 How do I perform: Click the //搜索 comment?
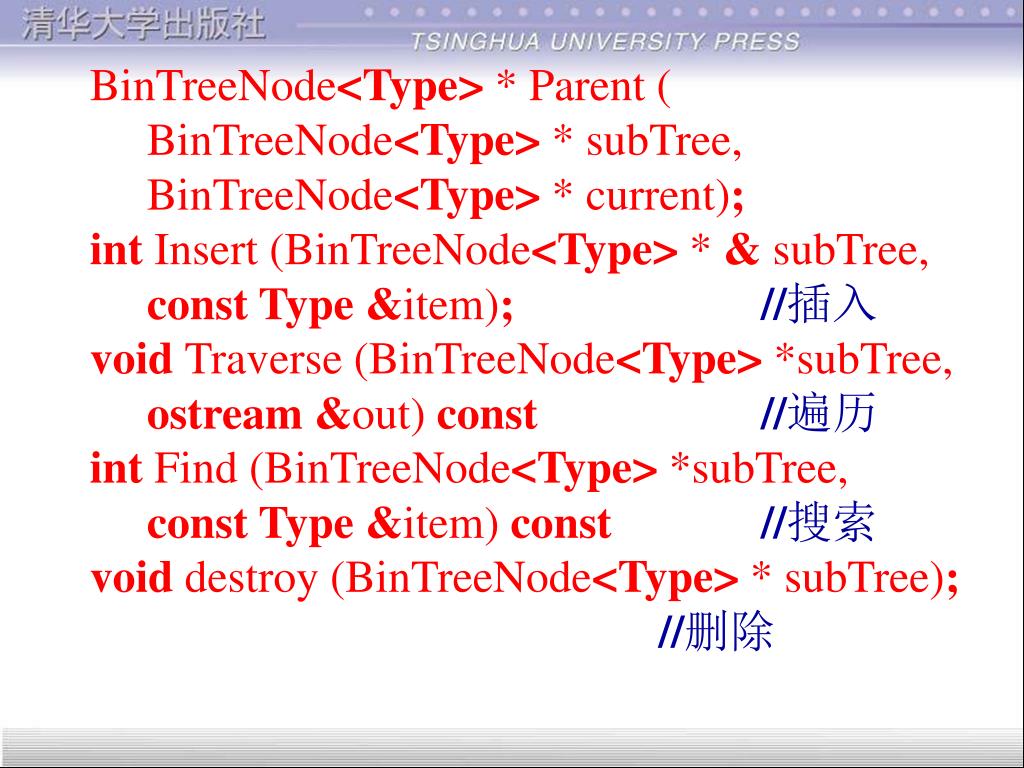coord(818,522)
